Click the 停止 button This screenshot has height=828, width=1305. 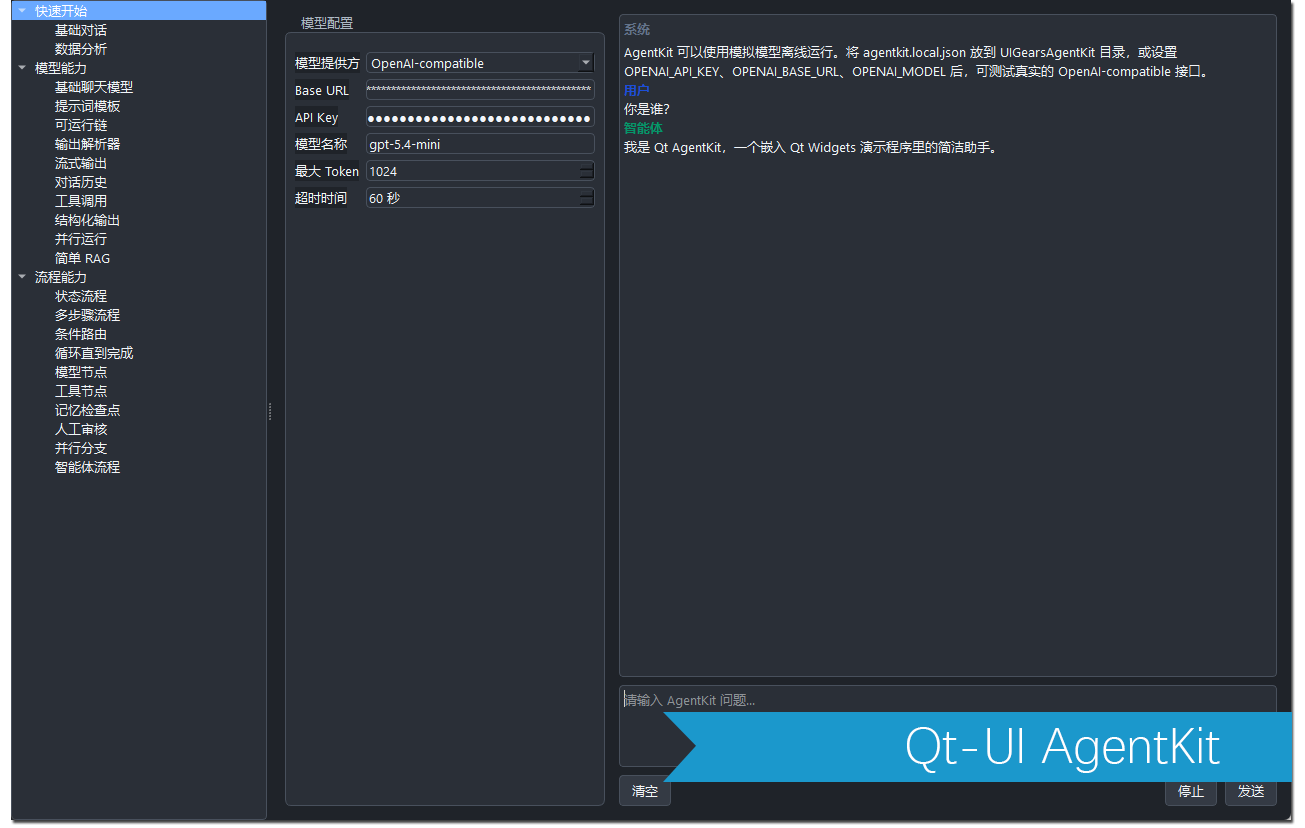click(x=1191, y=791)
